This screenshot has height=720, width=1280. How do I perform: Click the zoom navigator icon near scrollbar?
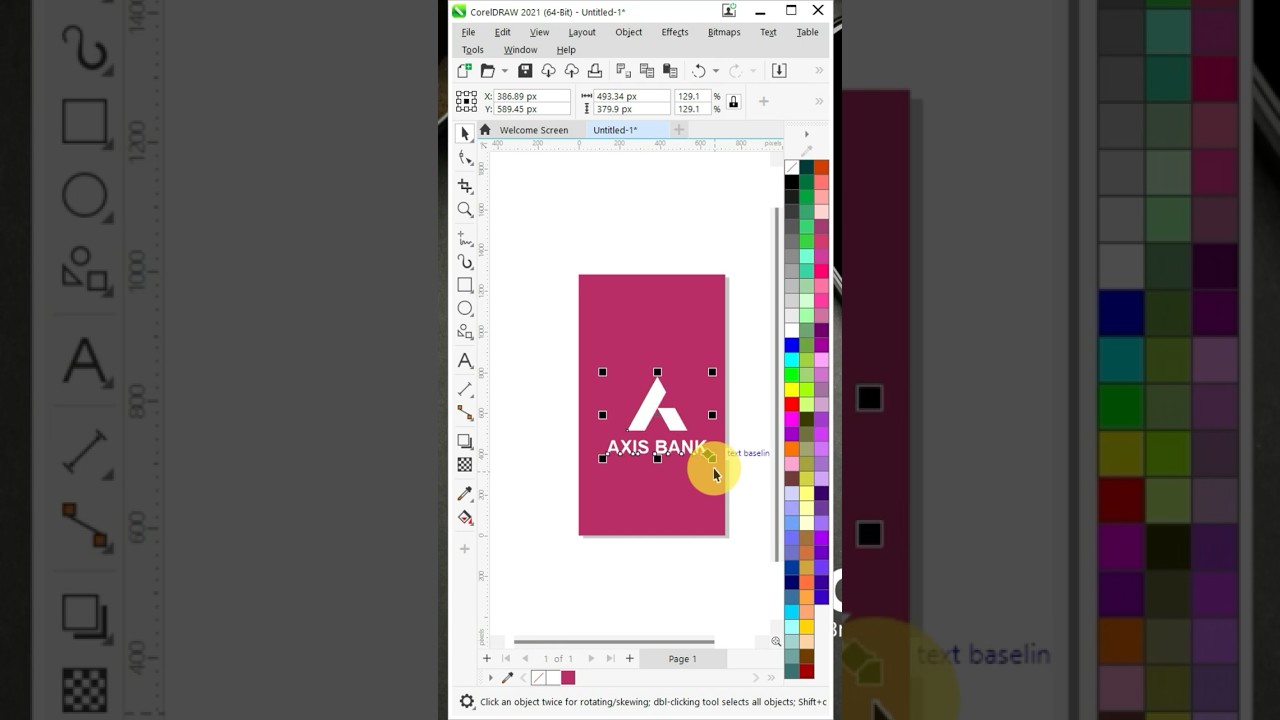[x=776, y=642]
